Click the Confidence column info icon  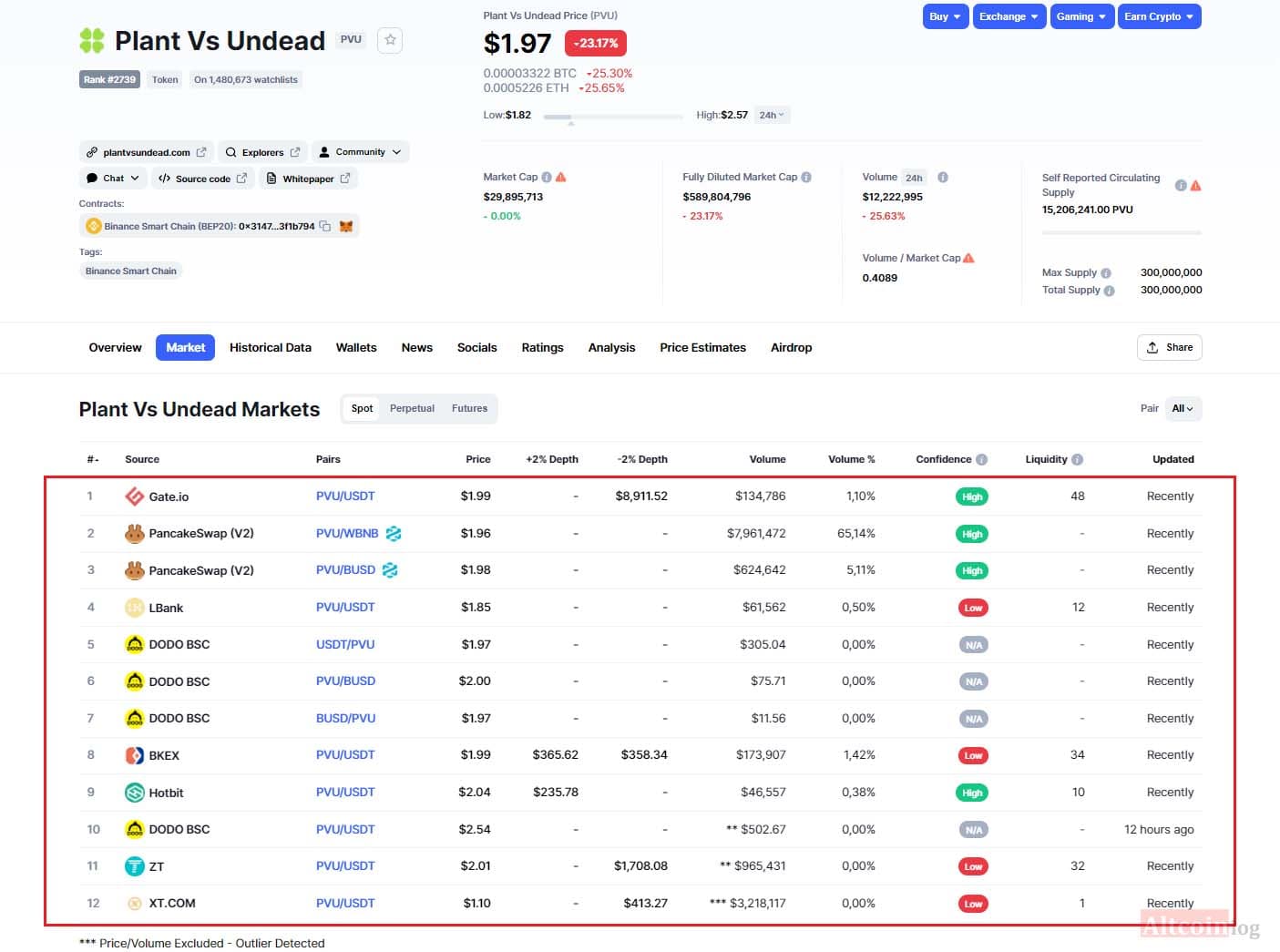(x=981, y=459)
